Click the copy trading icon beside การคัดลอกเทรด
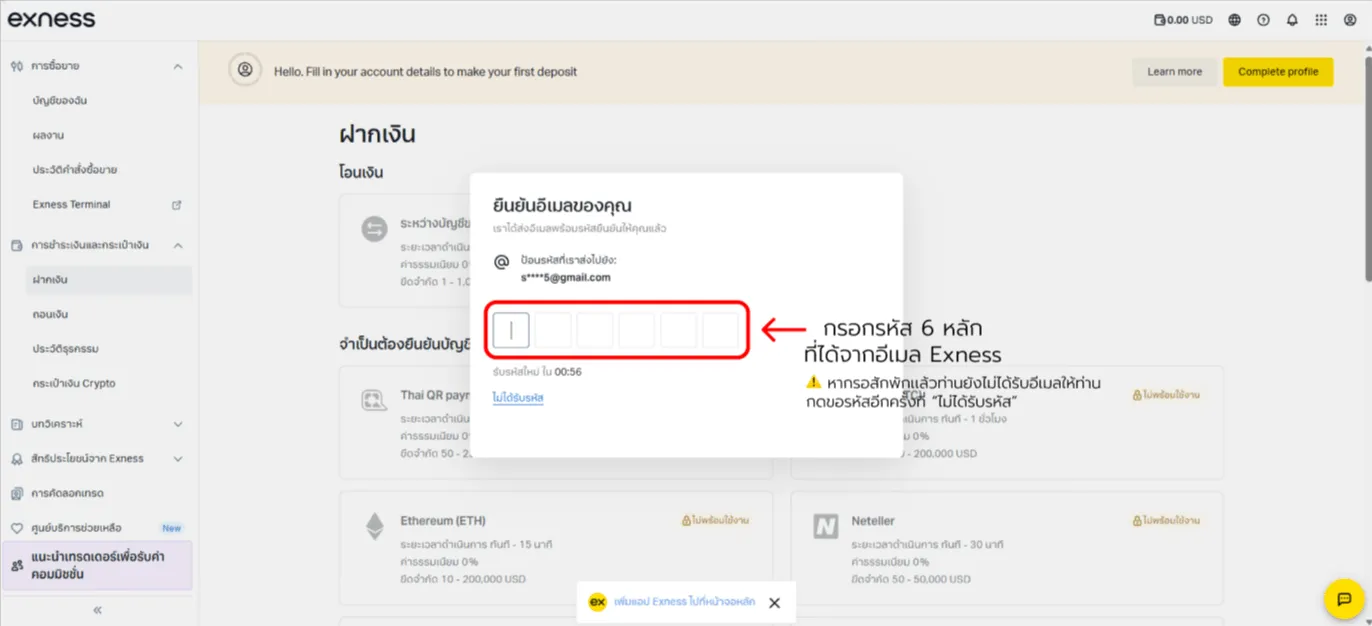This screenshot has height=626, width=1372. [x=16, y=493]
